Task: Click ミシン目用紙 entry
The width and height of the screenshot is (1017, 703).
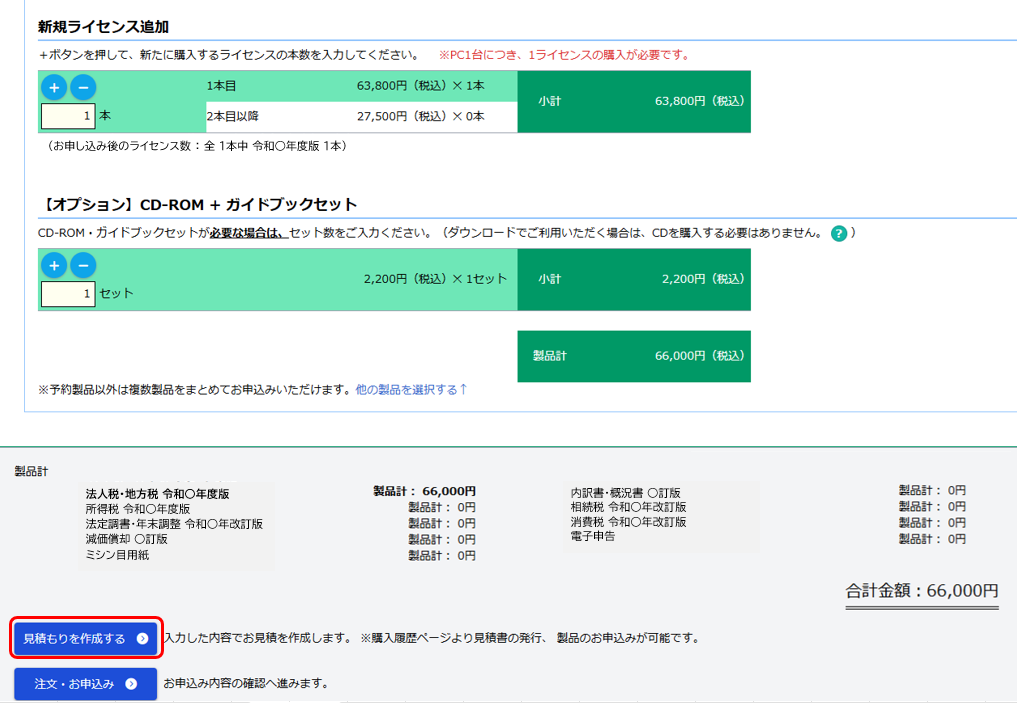Action: tap(117, 555)
